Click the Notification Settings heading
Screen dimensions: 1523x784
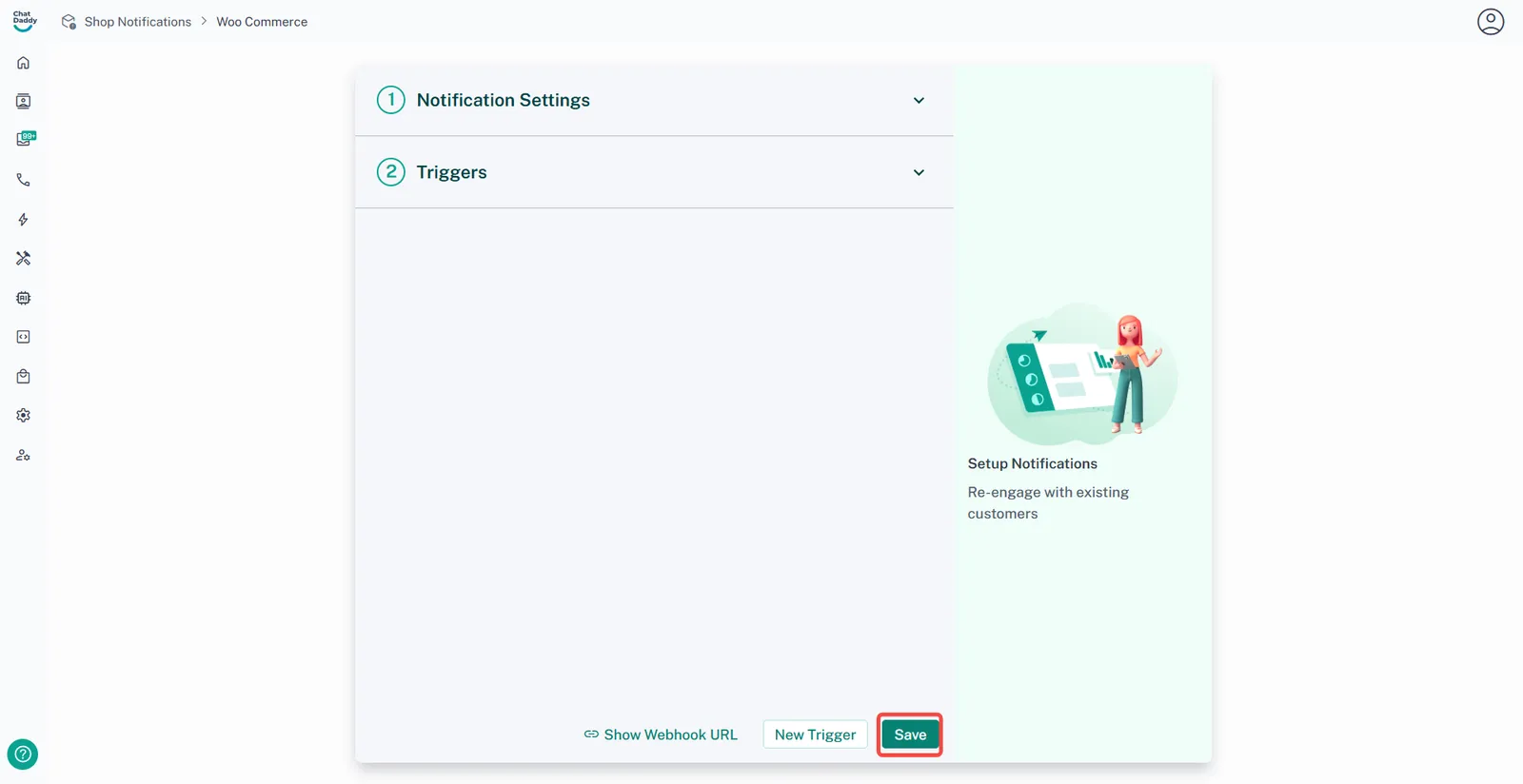[x=503, y=101]
